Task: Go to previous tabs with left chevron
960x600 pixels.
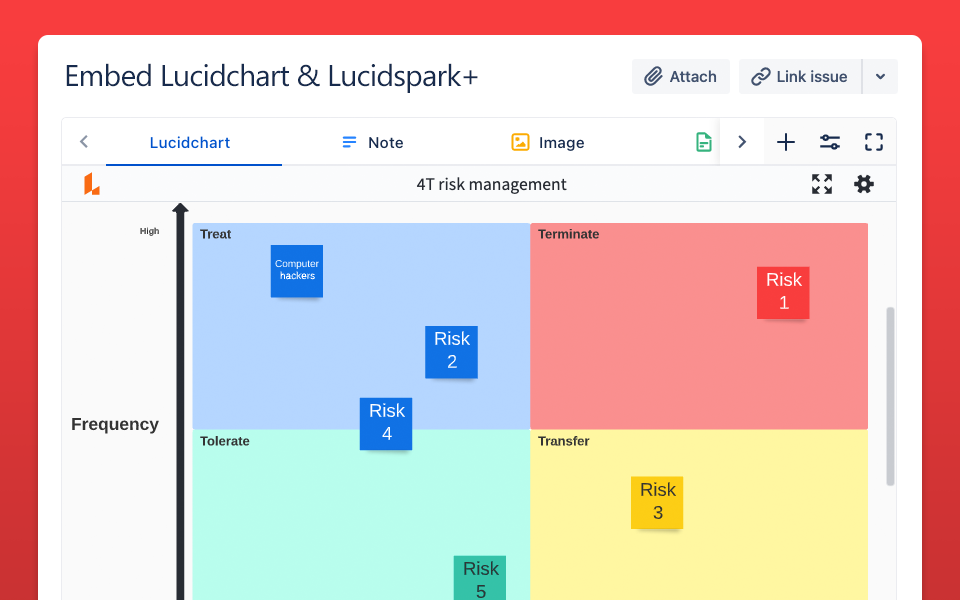Action: 84,142
